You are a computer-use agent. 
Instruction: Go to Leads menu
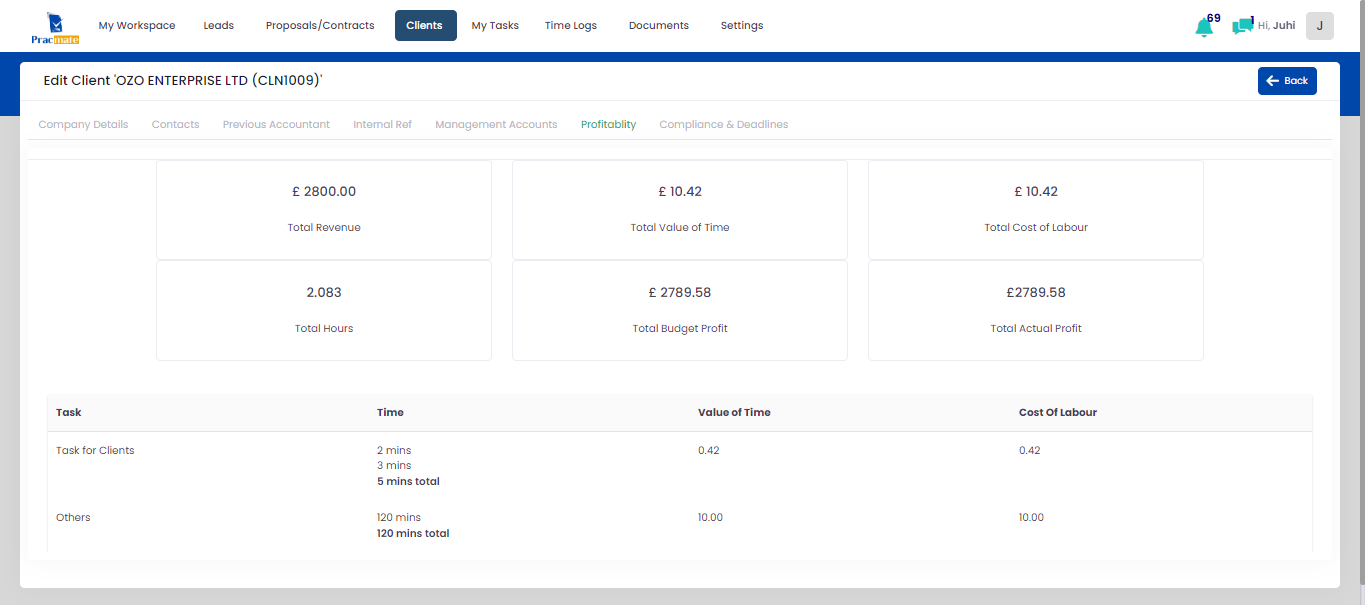218,26
